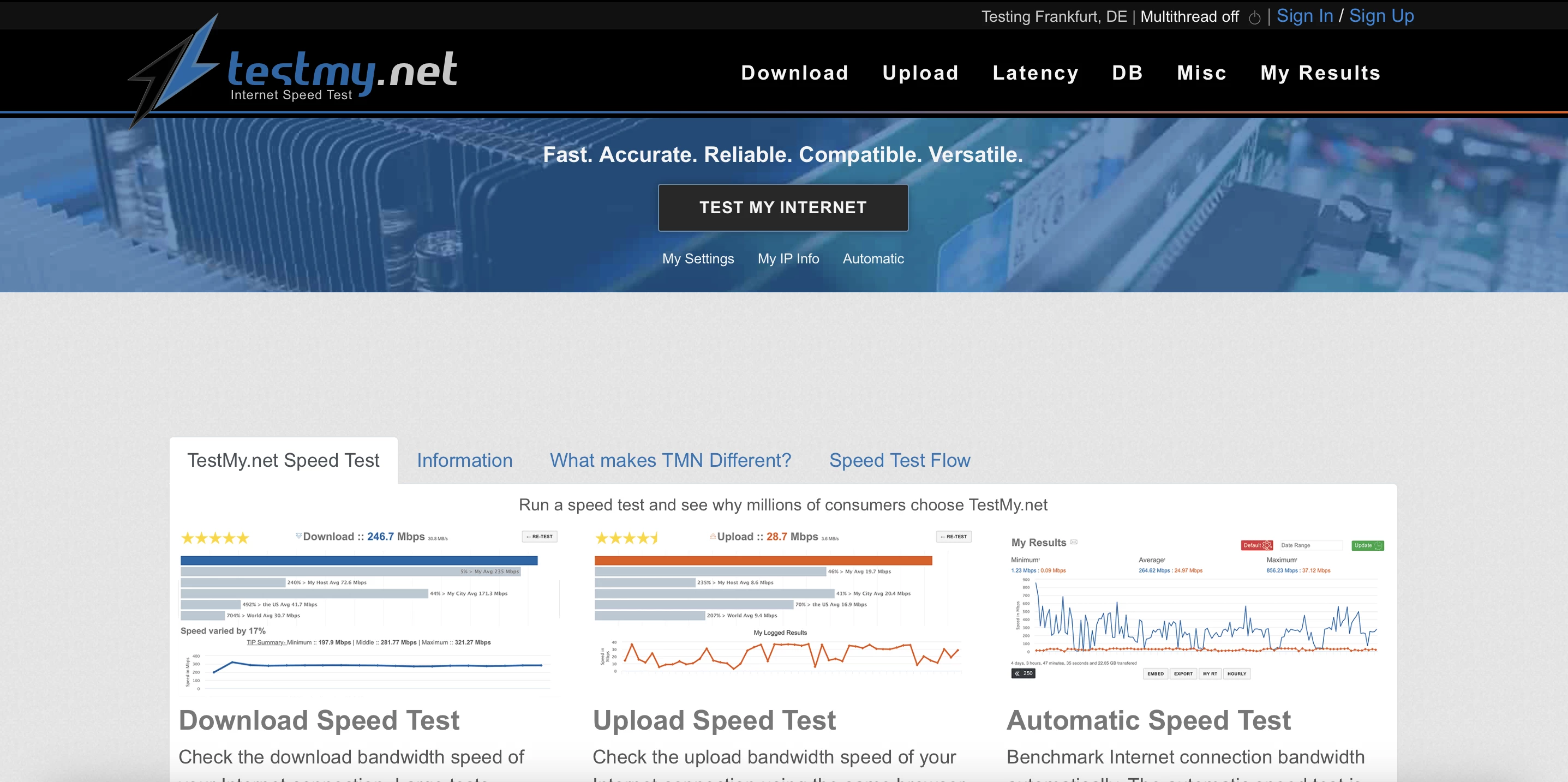
Task: Click the five-star rating above Download chart
Action: tap(216, 538)
